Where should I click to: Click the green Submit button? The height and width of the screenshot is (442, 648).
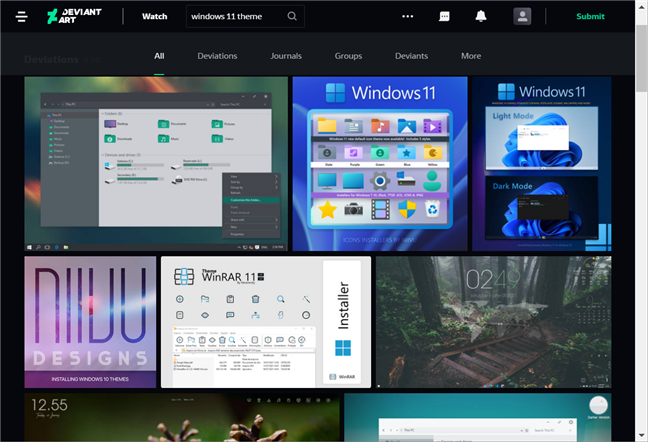click(590, 17)
